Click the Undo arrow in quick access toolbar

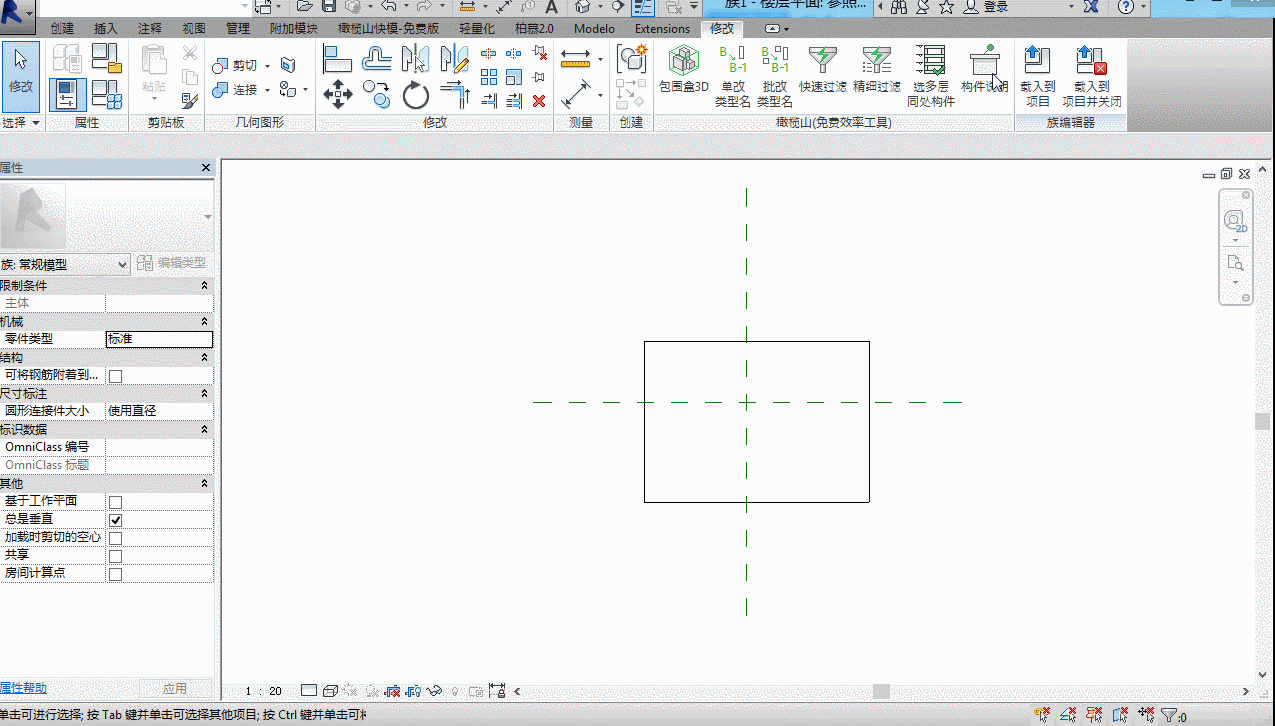389,7
